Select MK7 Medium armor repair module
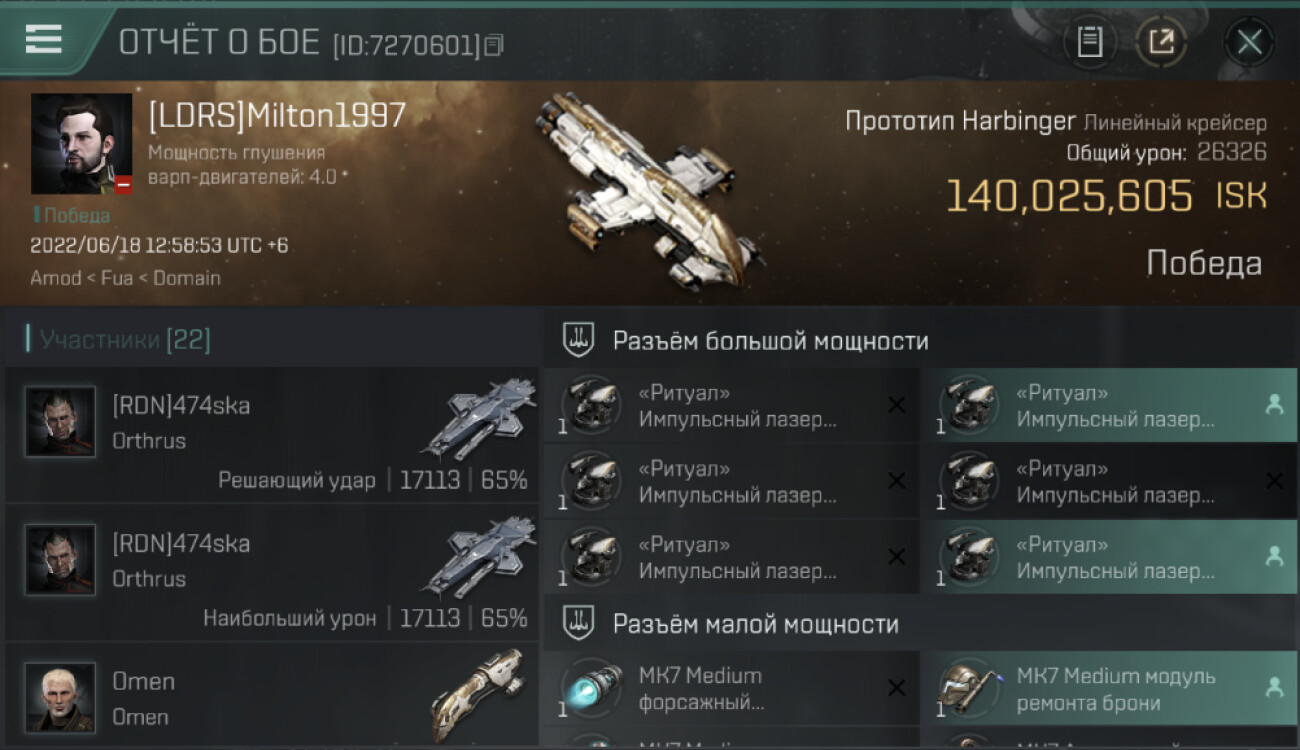 (x=1110, y=689)
